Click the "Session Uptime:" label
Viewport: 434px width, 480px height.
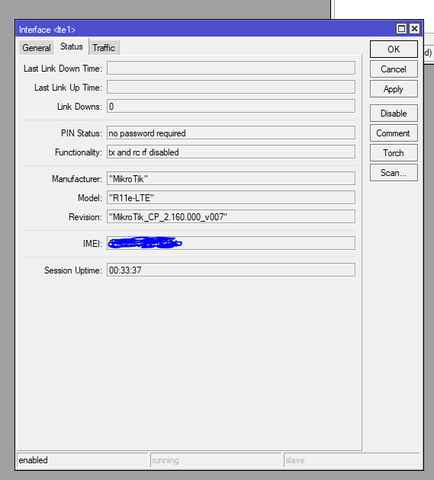click(x=73, y=270)
